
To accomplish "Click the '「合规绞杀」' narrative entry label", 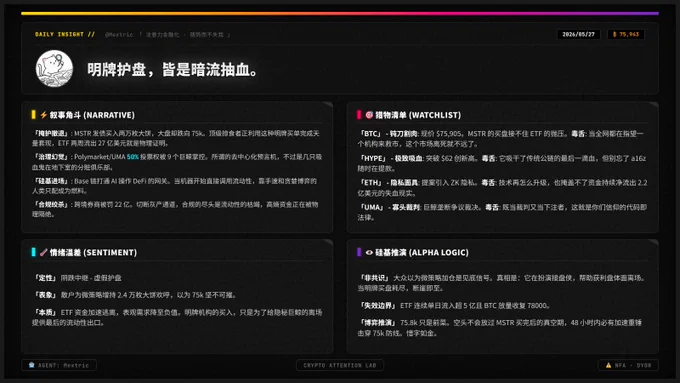I will click(x=51, y=204).
